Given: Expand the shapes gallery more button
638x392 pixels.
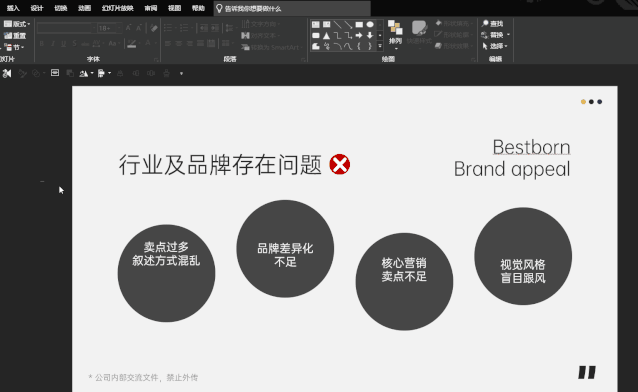Looking at the screenshot, I should click(x=380, y=46).
